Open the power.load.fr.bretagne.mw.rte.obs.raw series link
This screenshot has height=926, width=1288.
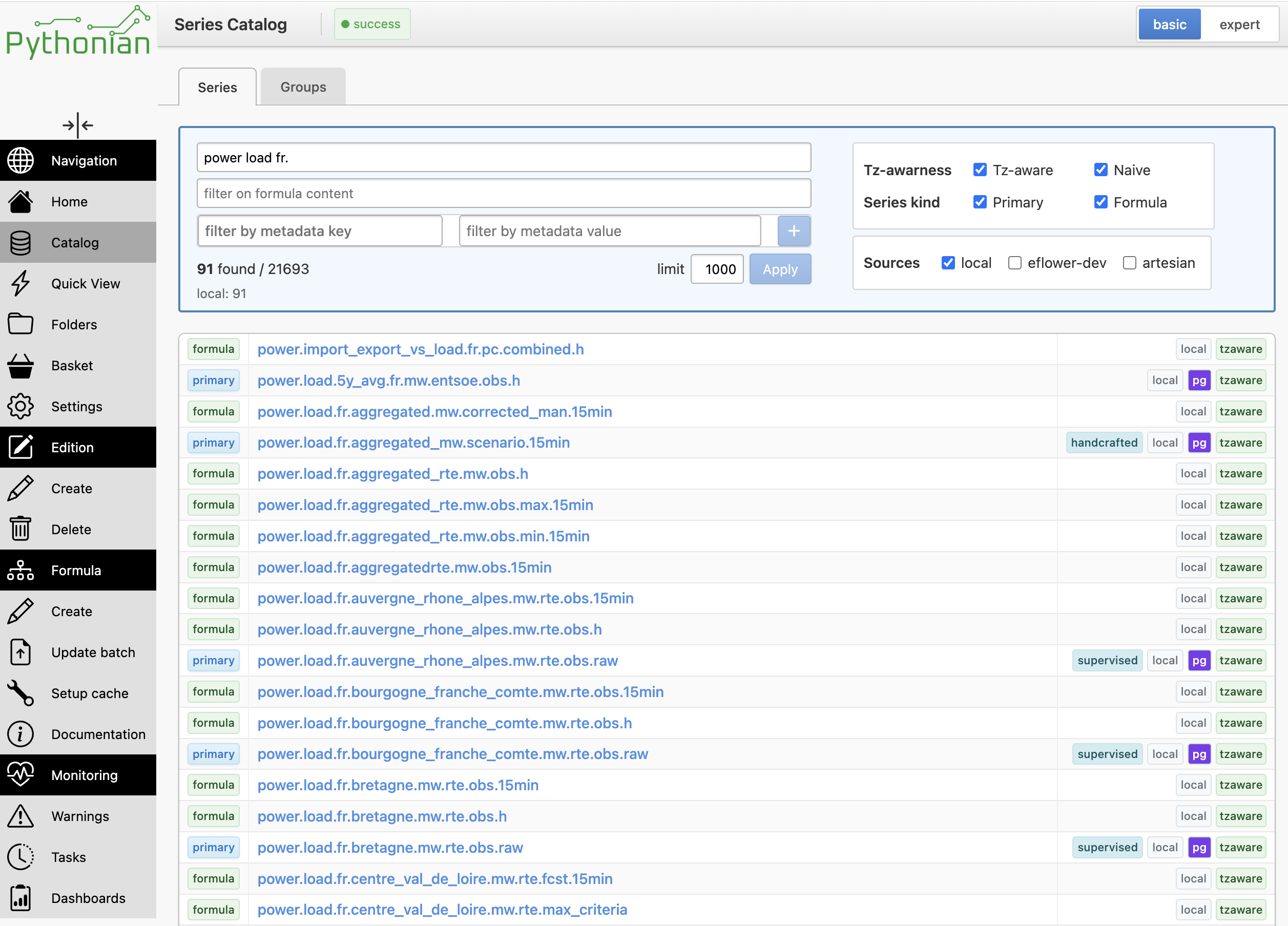[x=390, y=847]
